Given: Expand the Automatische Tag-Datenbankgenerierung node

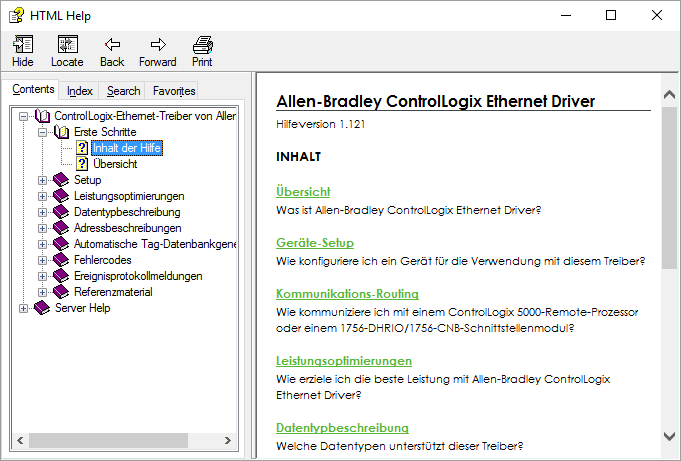Looking at the screenshot, I should coord(42,244).
